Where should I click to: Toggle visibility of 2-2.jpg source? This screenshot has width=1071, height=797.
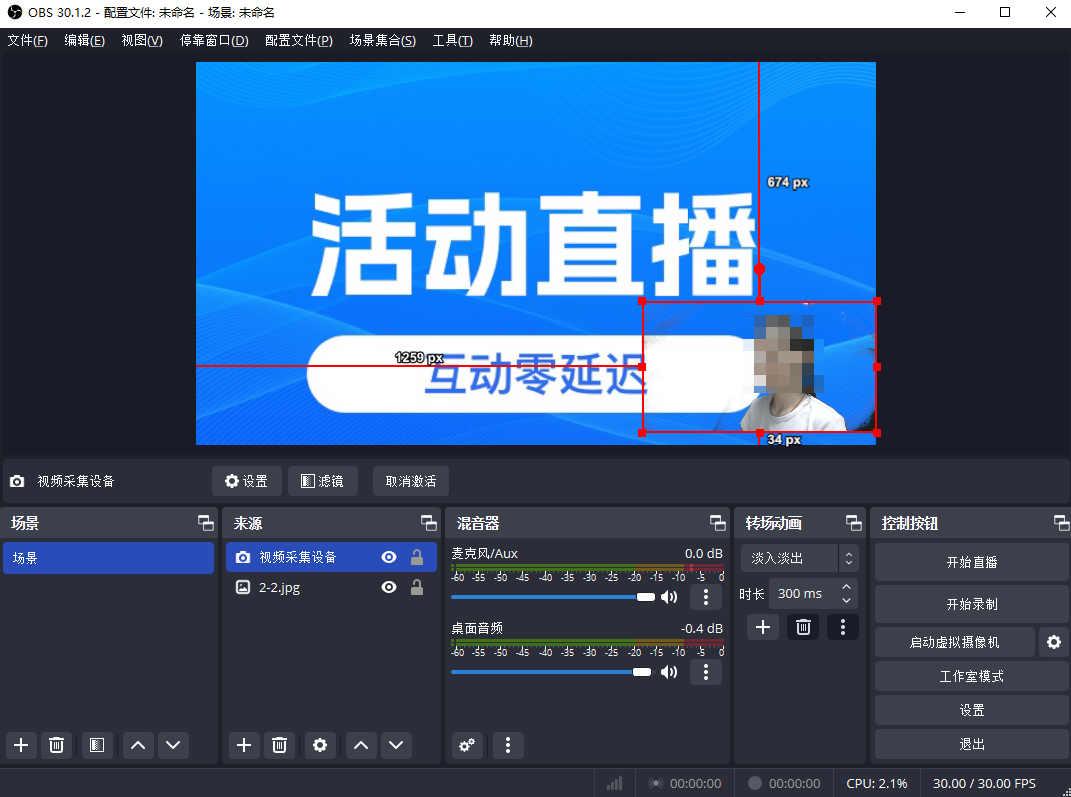click(389, 588)
